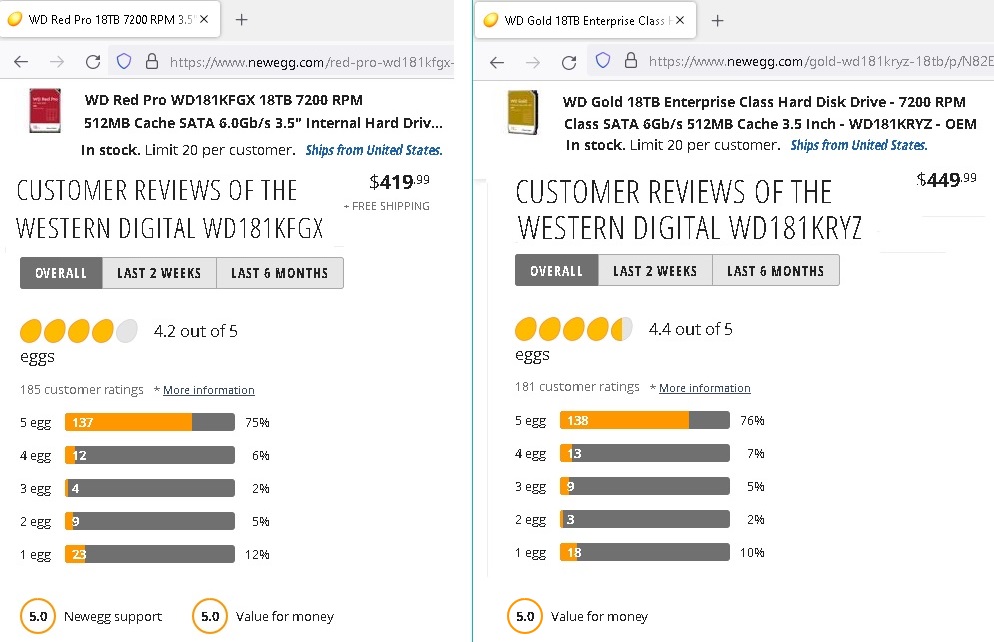
Task: Click the 5 egg rating bar showing 137
Action: click(150, 422)
